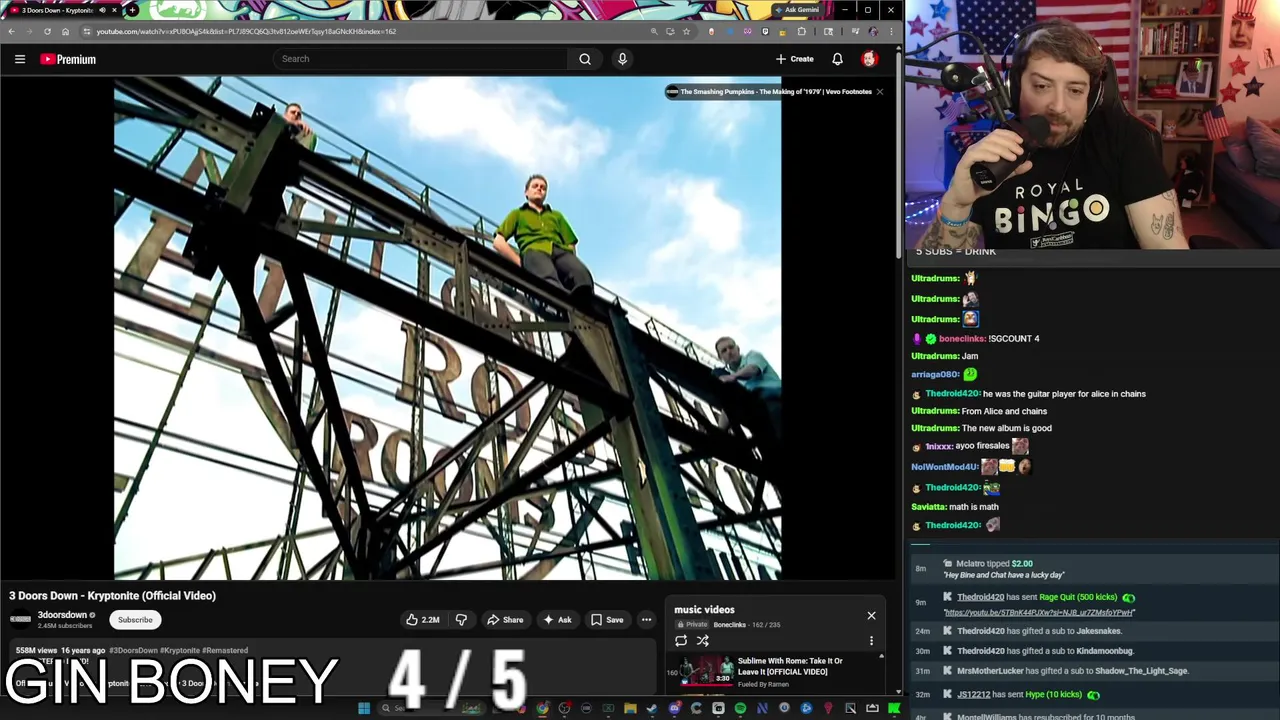Dismiss the Smashing Pumpkins suggested video card
The height and width of the screenshot is (720, 1280).
[x=879, y=92]
